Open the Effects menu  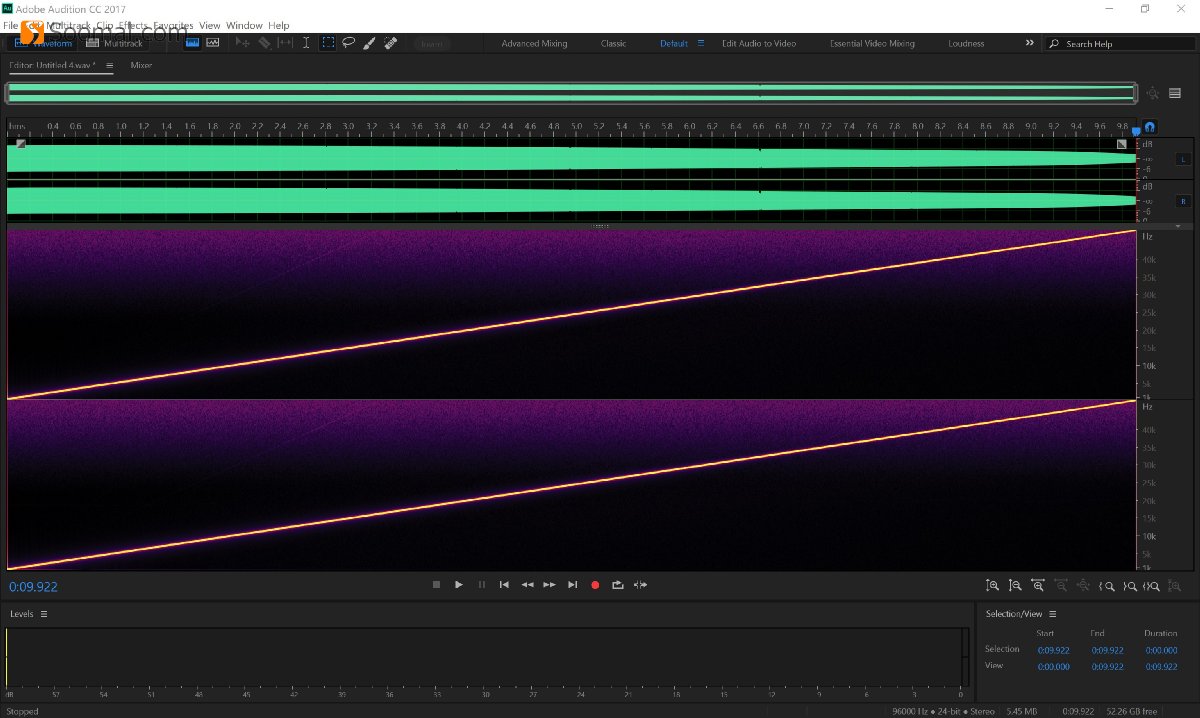[x=132, y=25]
